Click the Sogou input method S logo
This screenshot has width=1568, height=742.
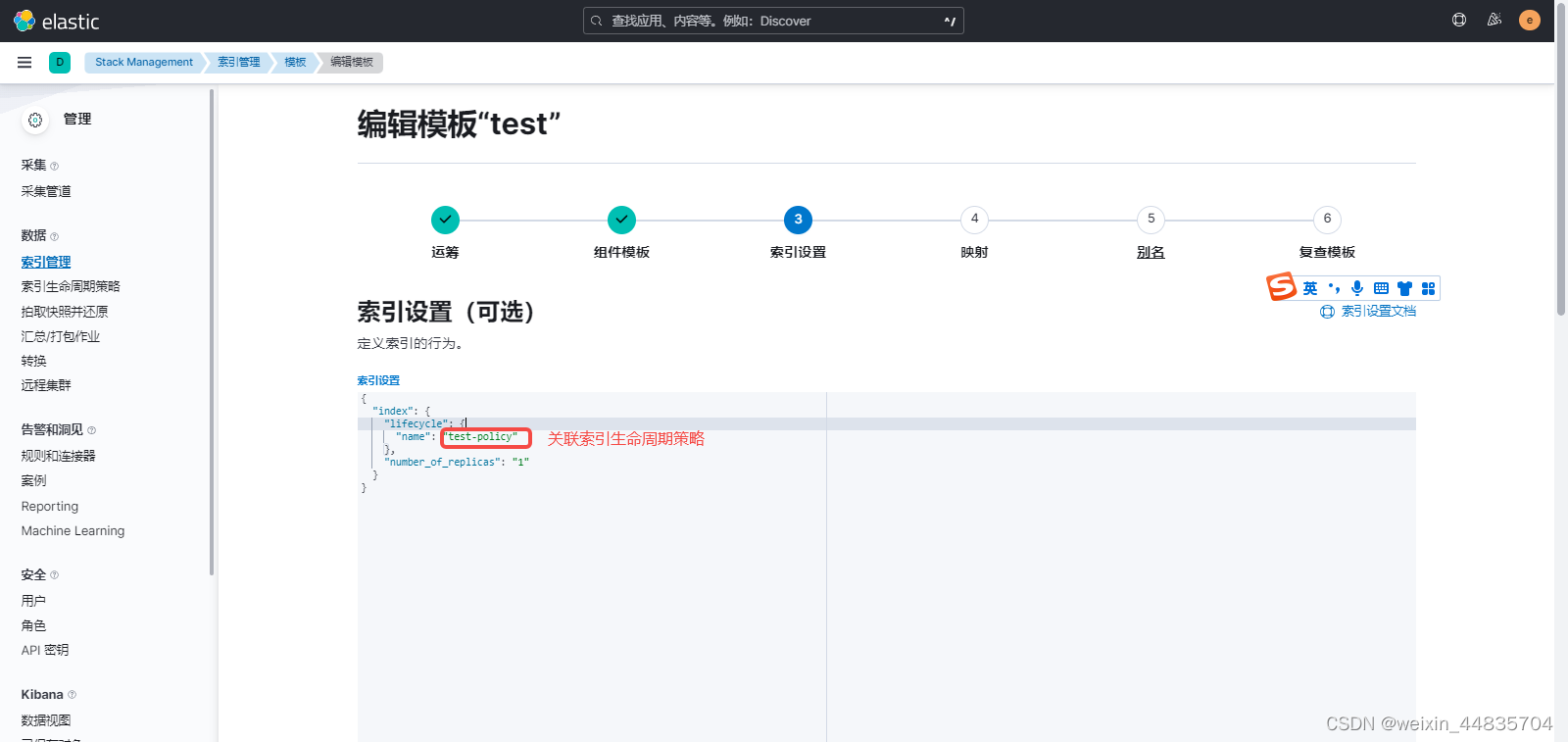click(x=1282, y=286)
